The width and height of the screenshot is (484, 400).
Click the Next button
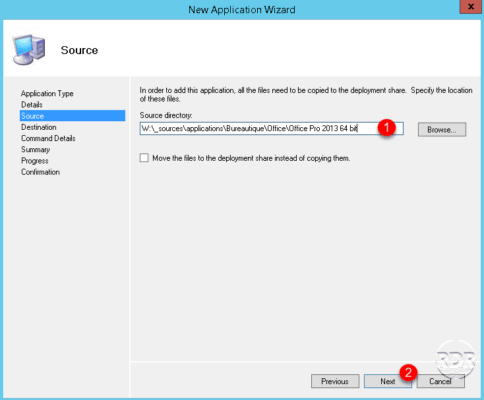click(388, 381)
